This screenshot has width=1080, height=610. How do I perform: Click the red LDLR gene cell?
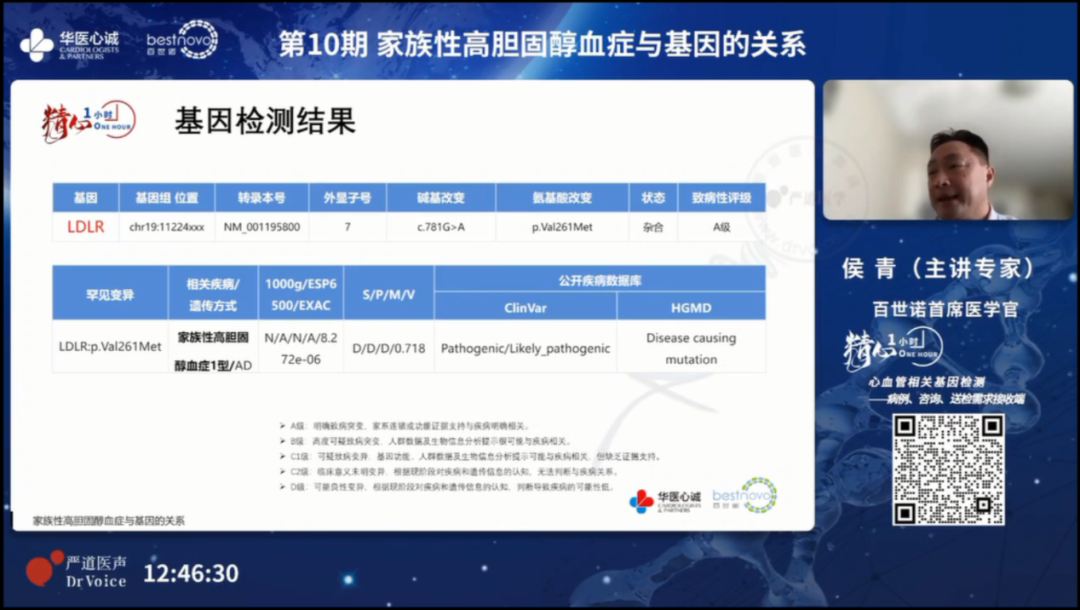pos(85,227)
